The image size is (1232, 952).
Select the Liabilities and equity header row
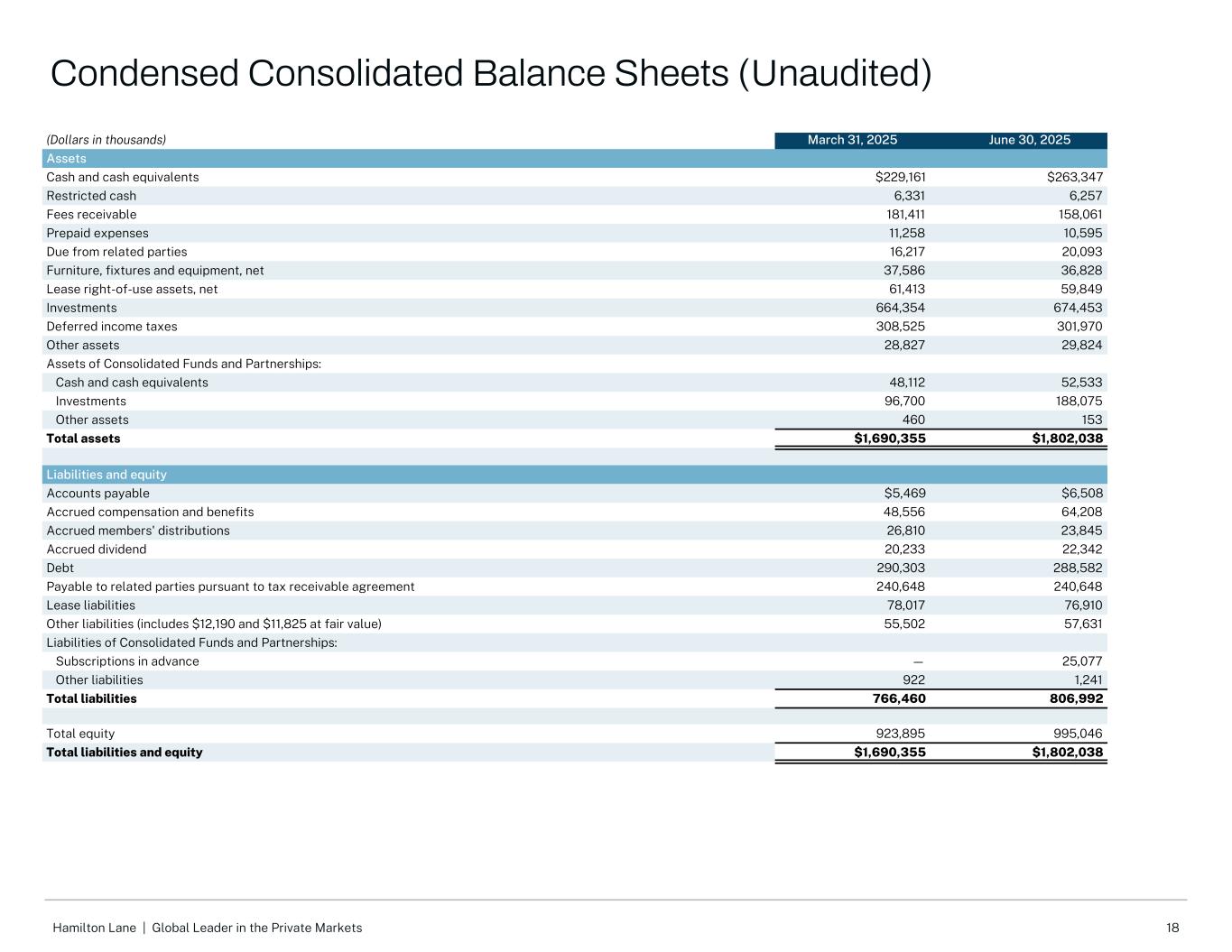(x=574, y=475)
